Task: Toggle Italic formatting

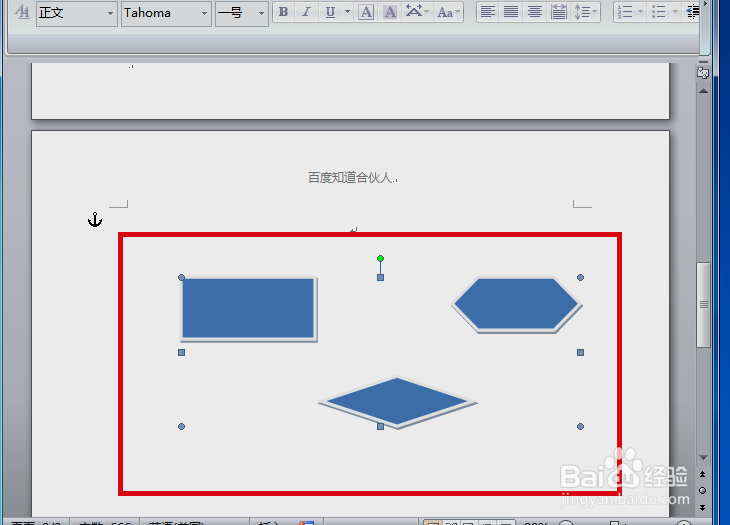Action: 306,12
